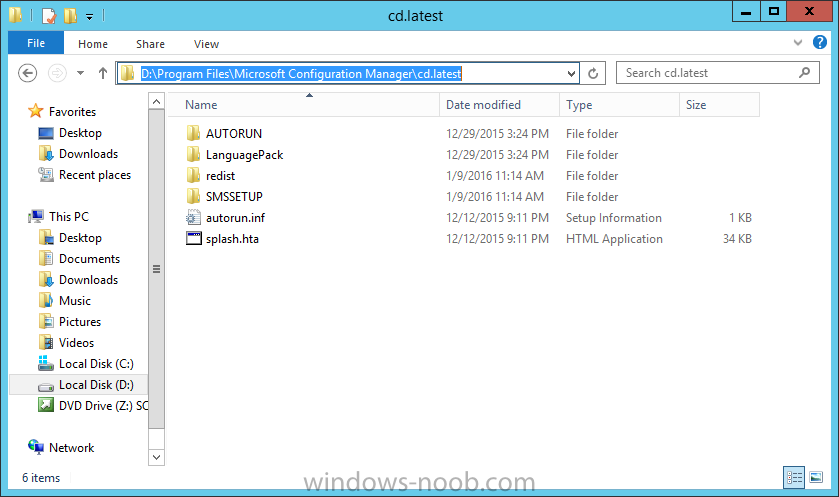Screen dimensions: 839x497
Task: Click the autorun.inf file name
Action: click(235, 218)
